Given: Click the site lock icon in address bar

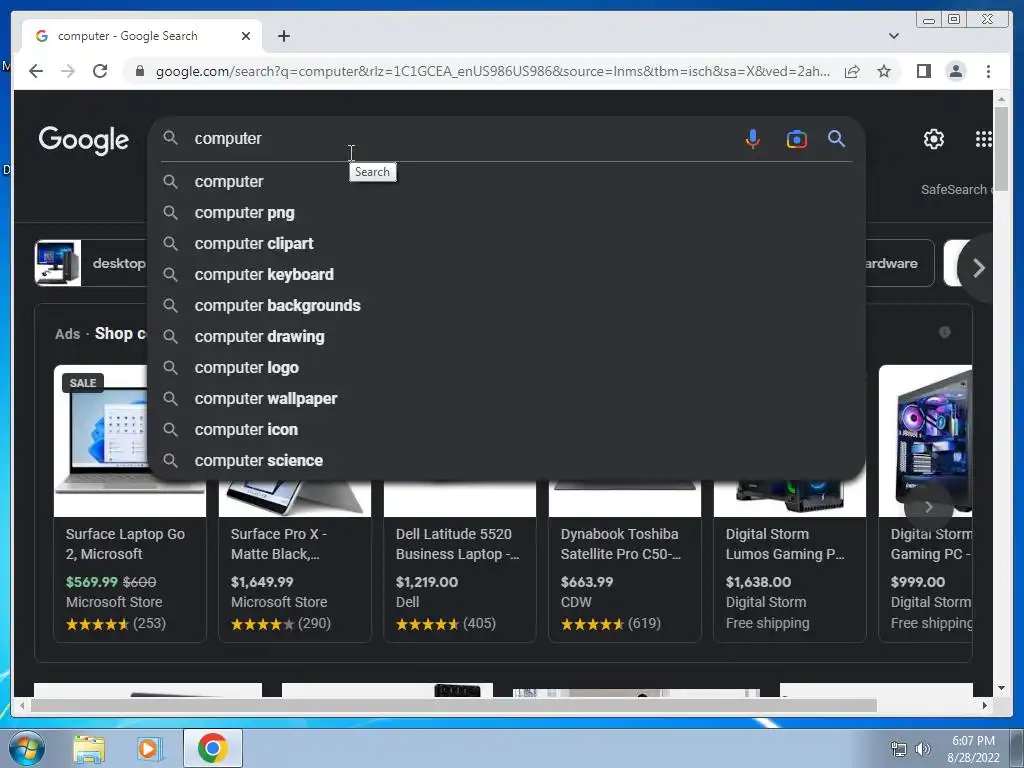Looking at the screenshot, I should [139, 71].
